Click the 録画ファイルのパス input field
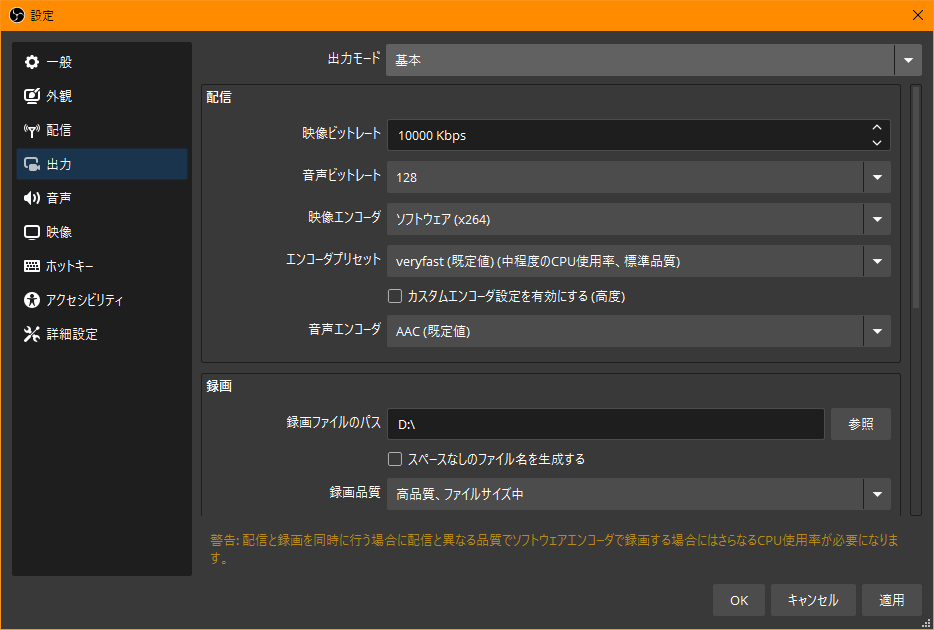Screen dimensions: 934x630 point(605,424)
